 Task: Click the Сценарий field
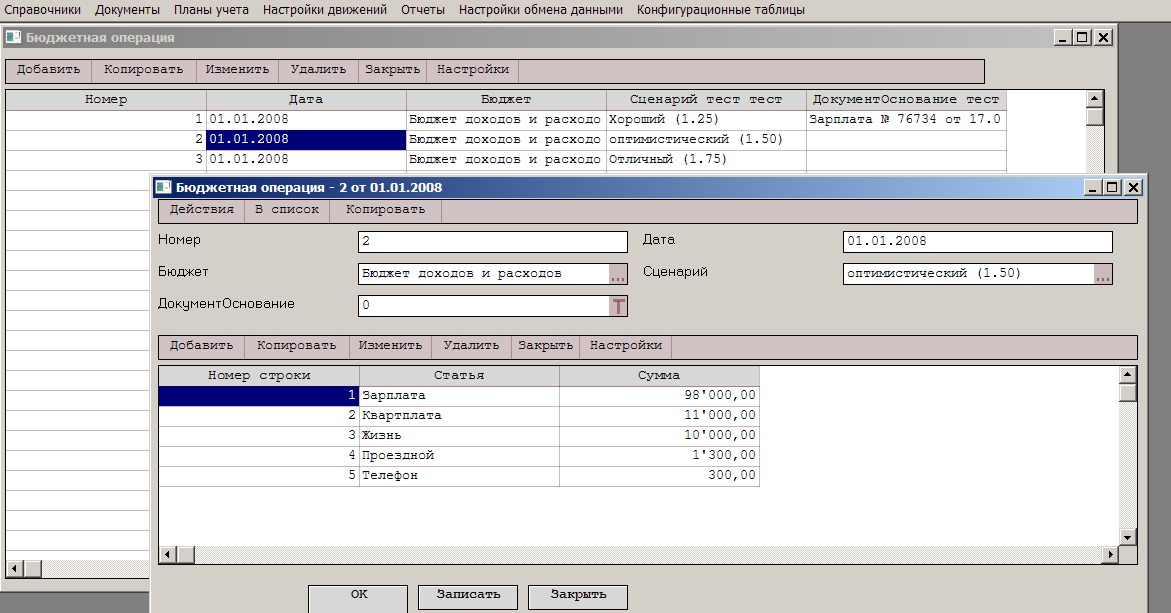(x=969, y=274)
